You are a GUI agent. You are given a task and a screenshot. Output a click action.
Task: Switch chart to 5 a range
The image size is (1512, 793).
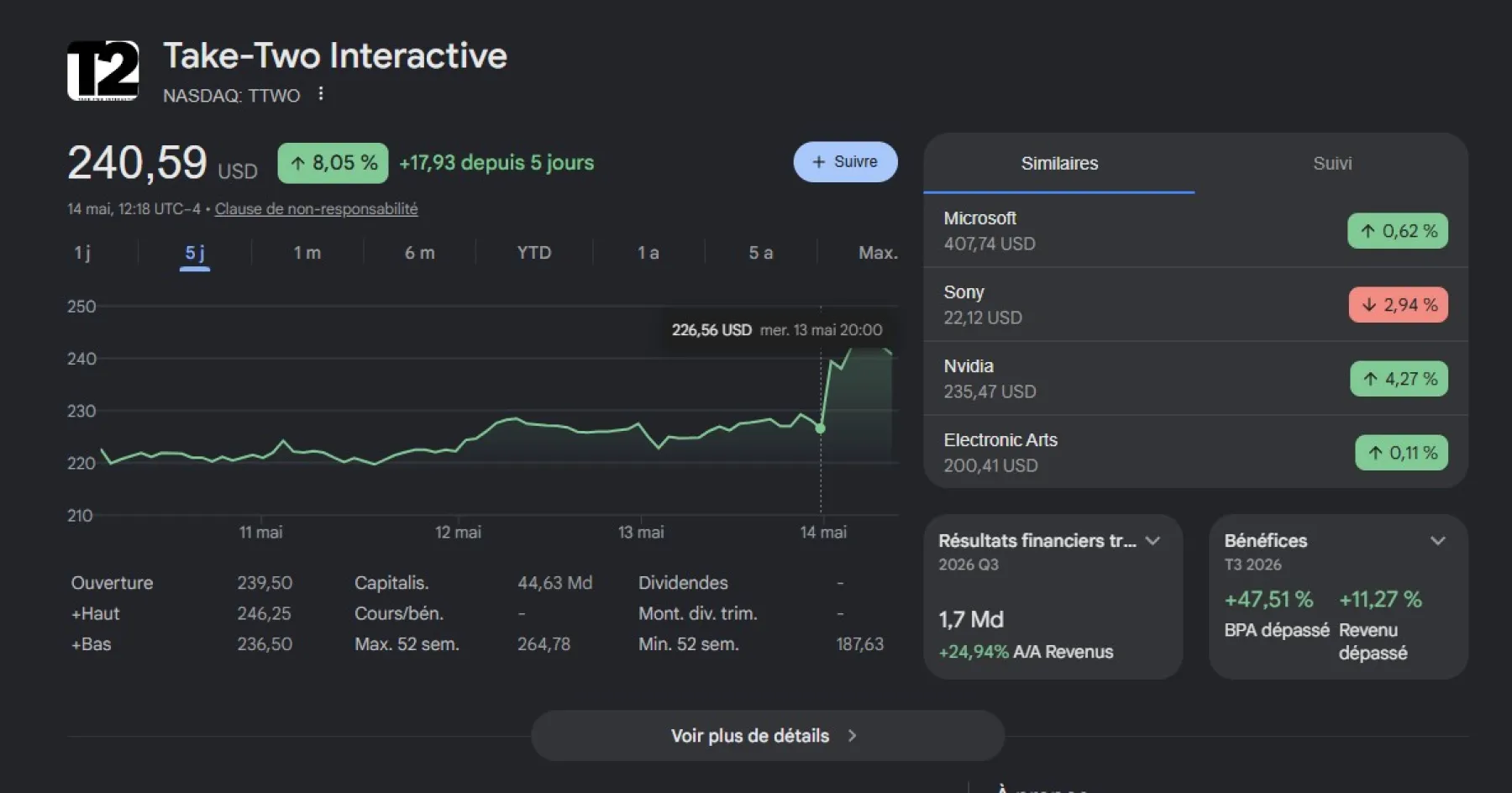pyautogui.click(x=760, y=253)
